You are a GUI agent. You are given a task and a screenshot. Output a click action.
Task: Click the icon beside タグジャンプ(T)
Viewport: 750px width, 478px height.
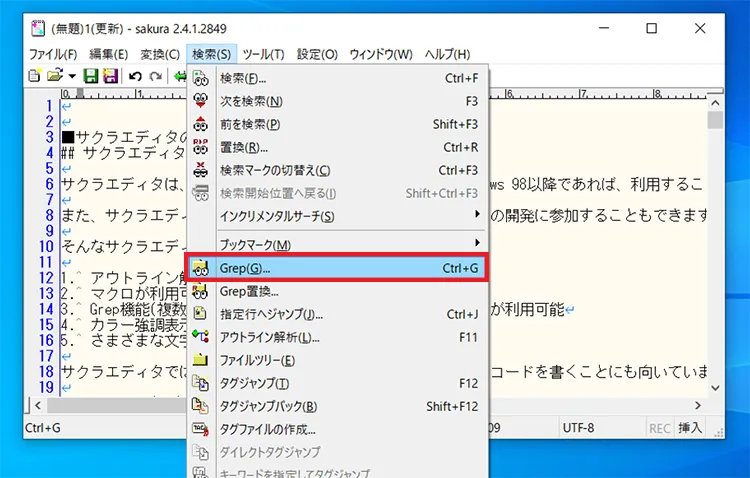[200, 383]
